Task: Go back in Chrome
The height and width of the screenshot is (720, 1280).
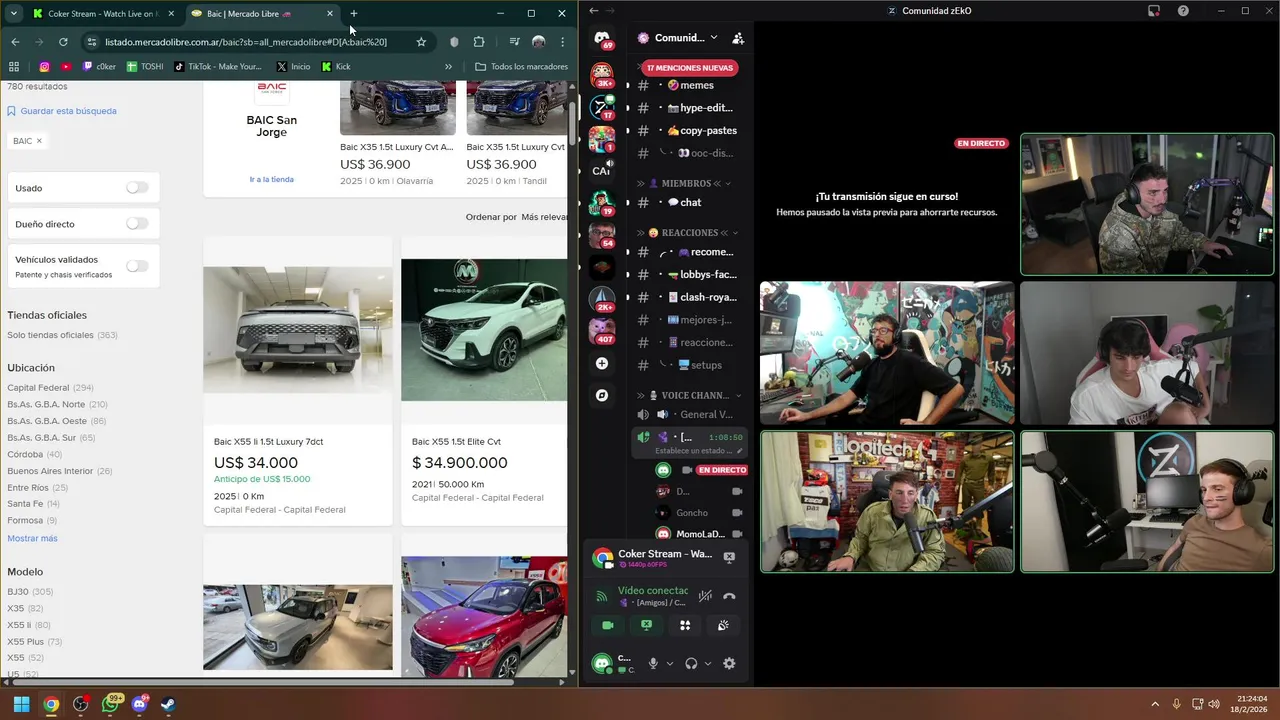Action: tap(15, 42)
